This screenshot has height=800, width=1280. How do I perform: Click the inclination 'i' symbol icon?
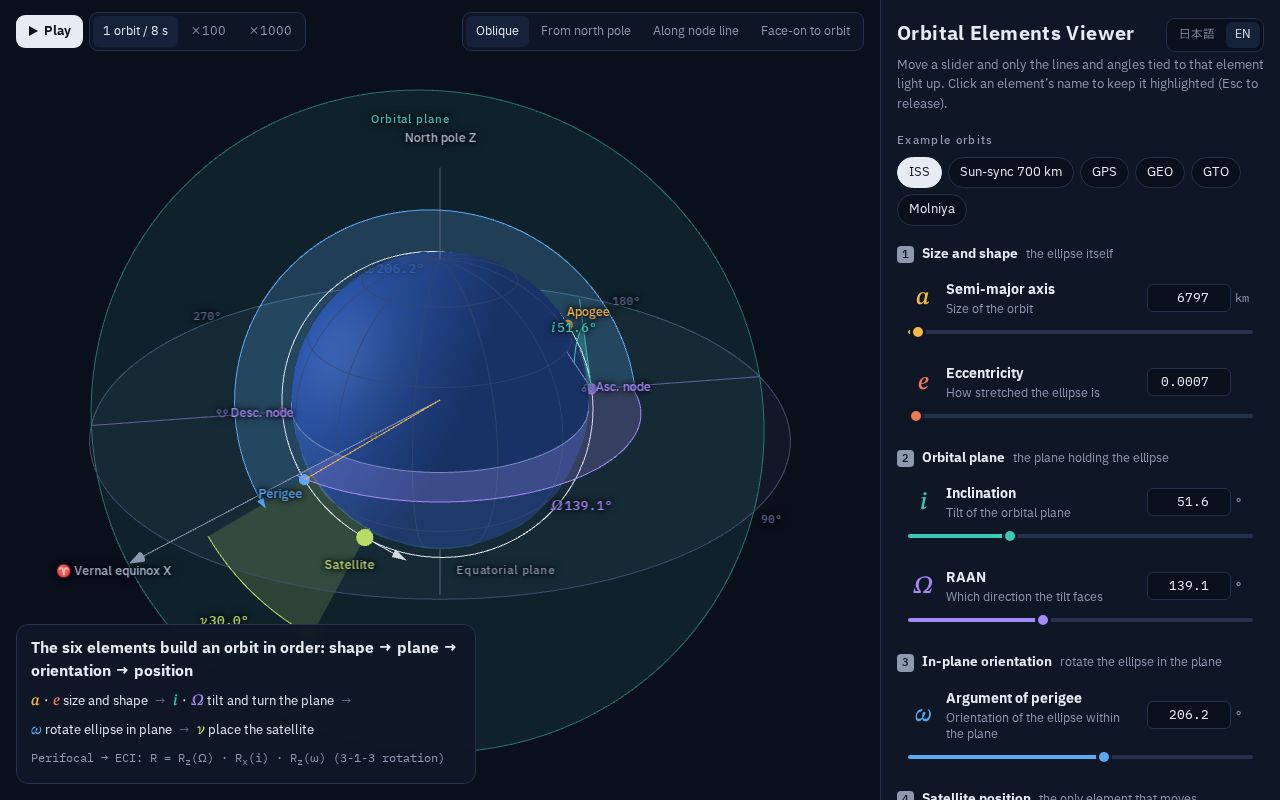pos(923,501)
